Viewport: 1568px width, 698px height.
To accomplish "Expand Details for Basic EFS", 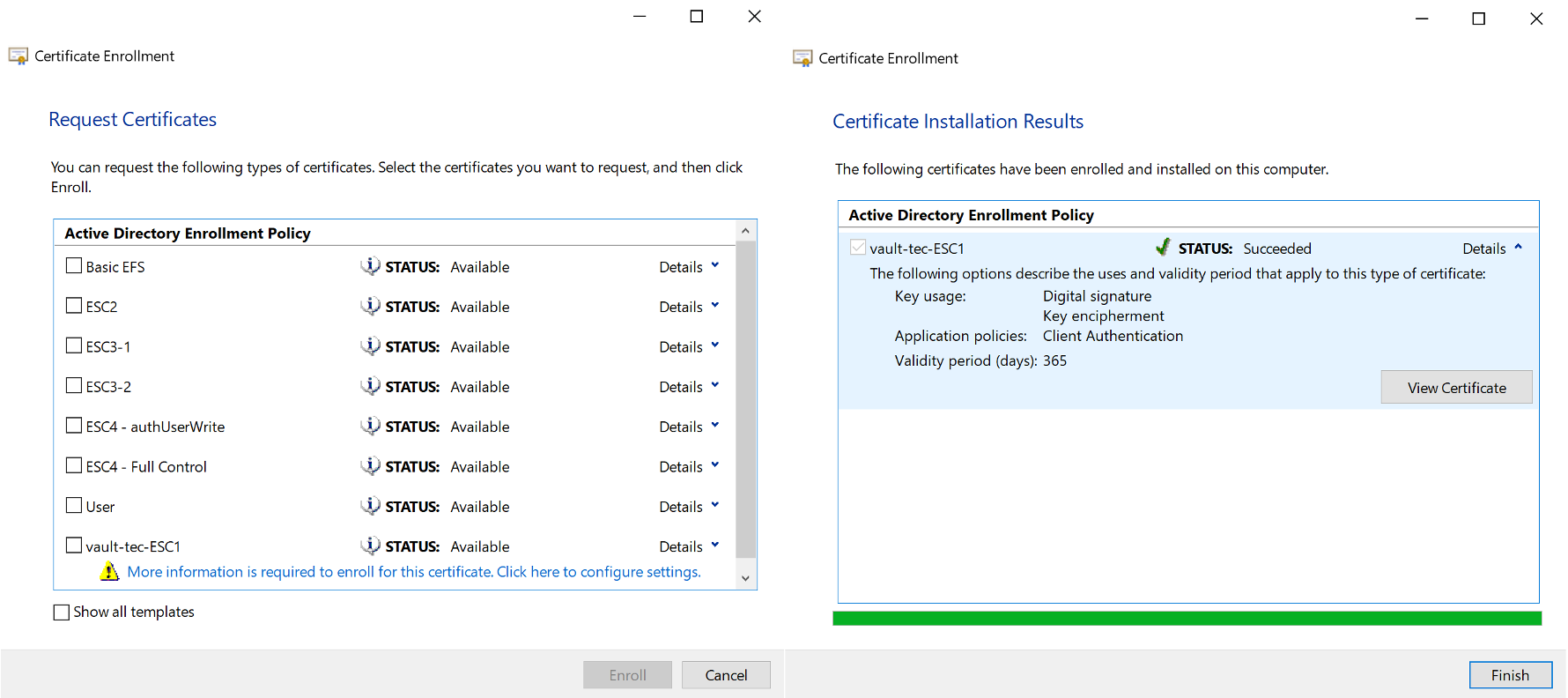I will pyautogui.click(x=690, y=267).
